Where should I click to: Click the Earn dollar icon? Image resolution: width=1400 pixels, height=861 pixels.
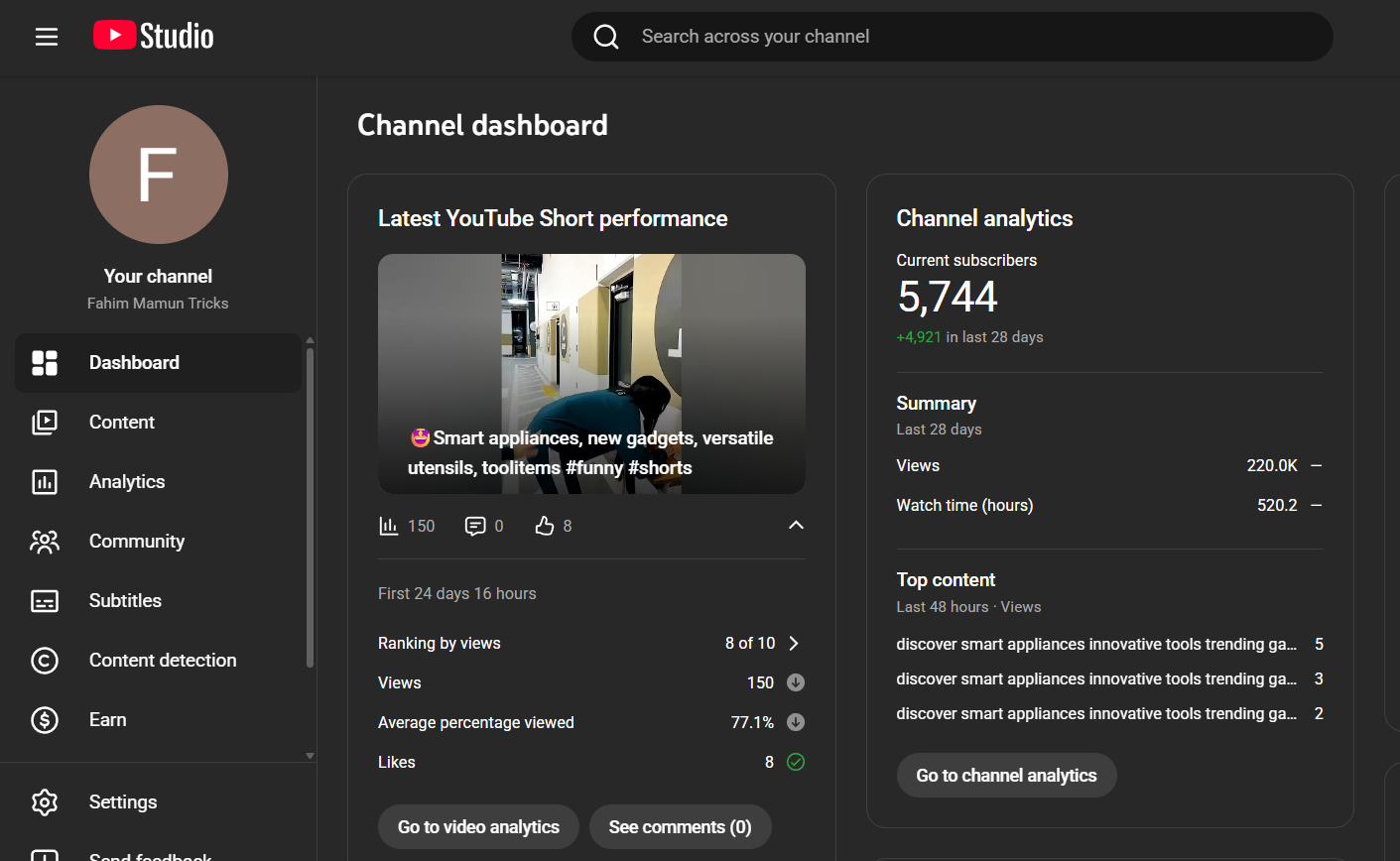pos(45,720)
